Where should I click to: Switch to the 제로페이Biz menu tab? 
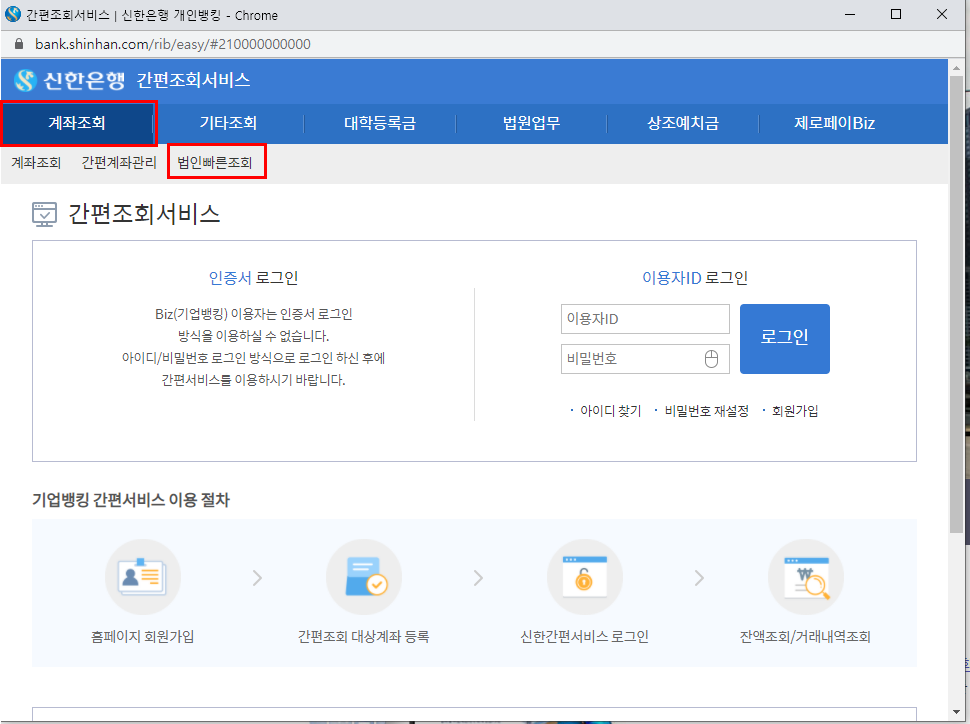(x=835, y=123)
